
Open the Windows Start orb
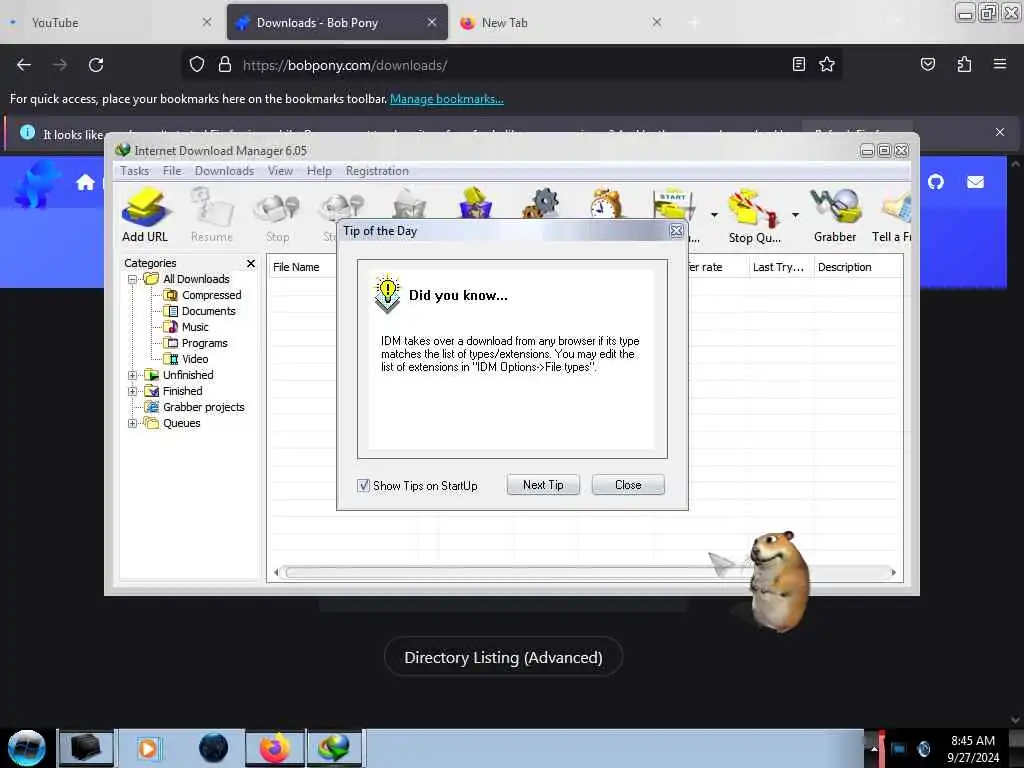click(x=26, y=748)
